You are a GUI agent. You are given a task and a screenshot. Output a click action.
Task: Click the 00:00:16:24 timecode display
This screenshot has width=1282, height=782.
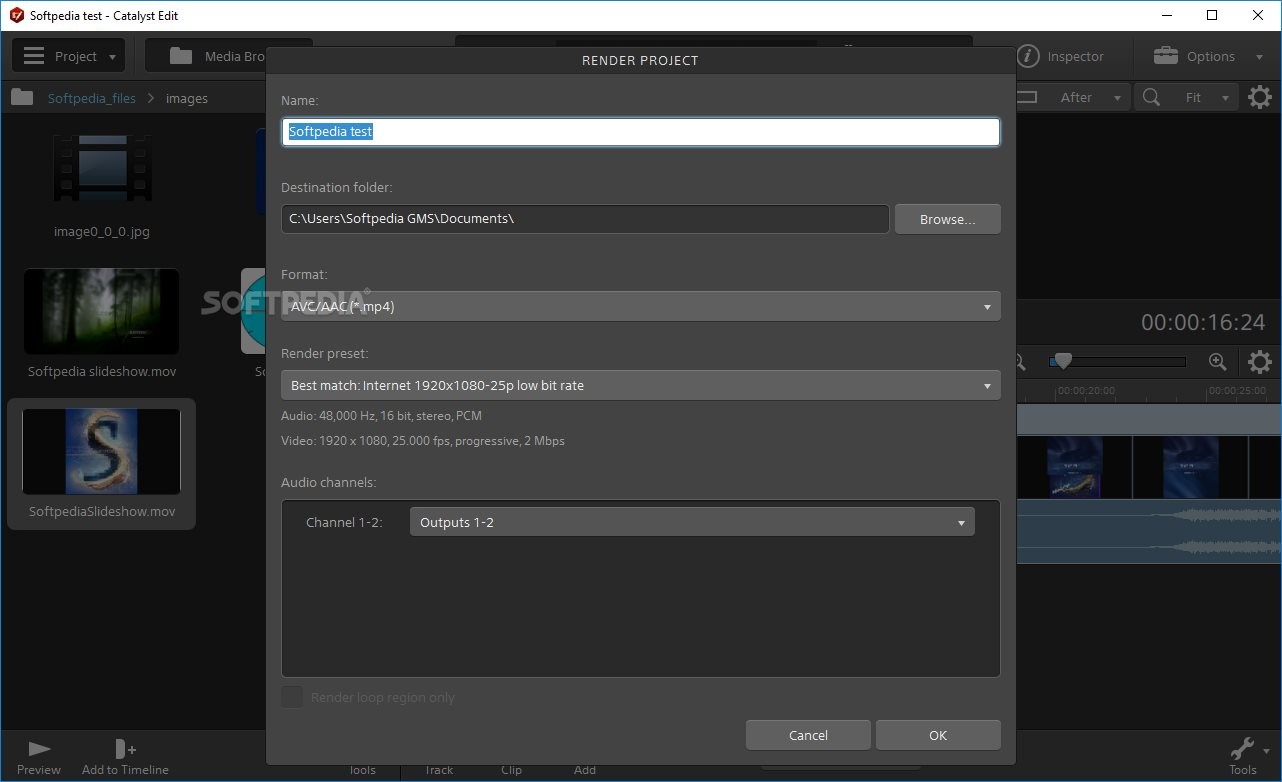click(1203, 322)
